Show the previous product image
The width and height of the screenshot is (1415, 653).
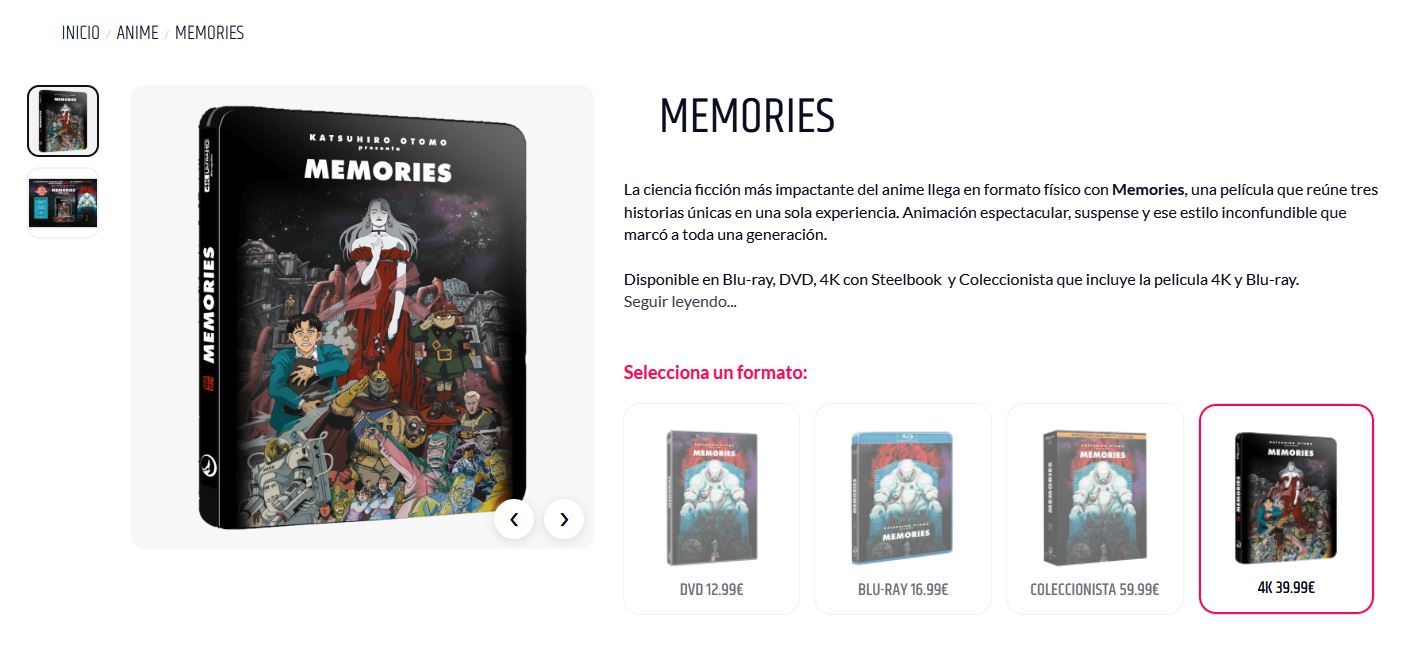click(514, 519)
